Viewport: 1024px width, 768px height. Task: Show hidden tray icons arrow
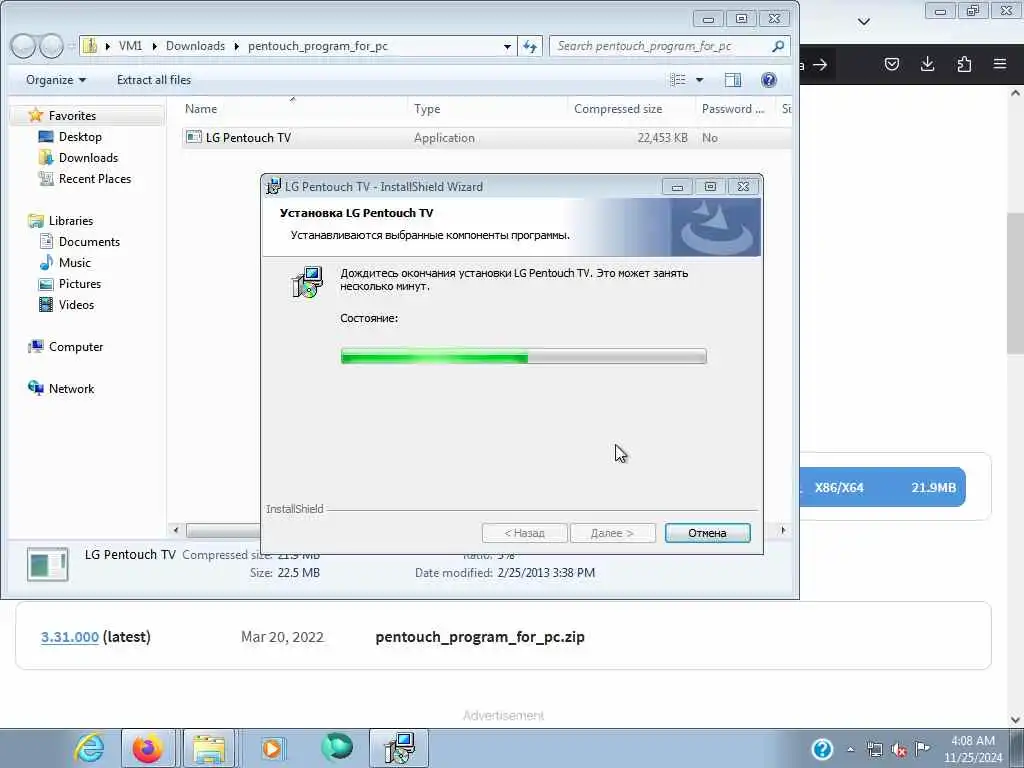coord(850,749)
